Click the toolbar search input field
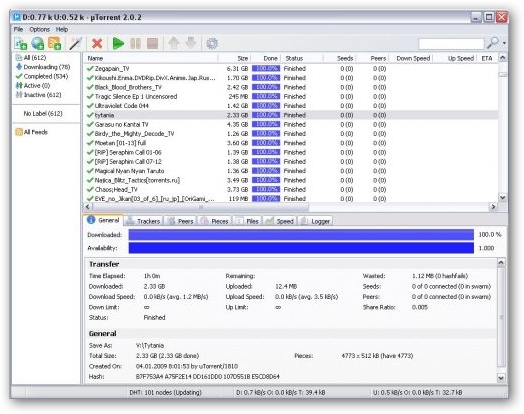Screen dimensions: 524x414 451,43
